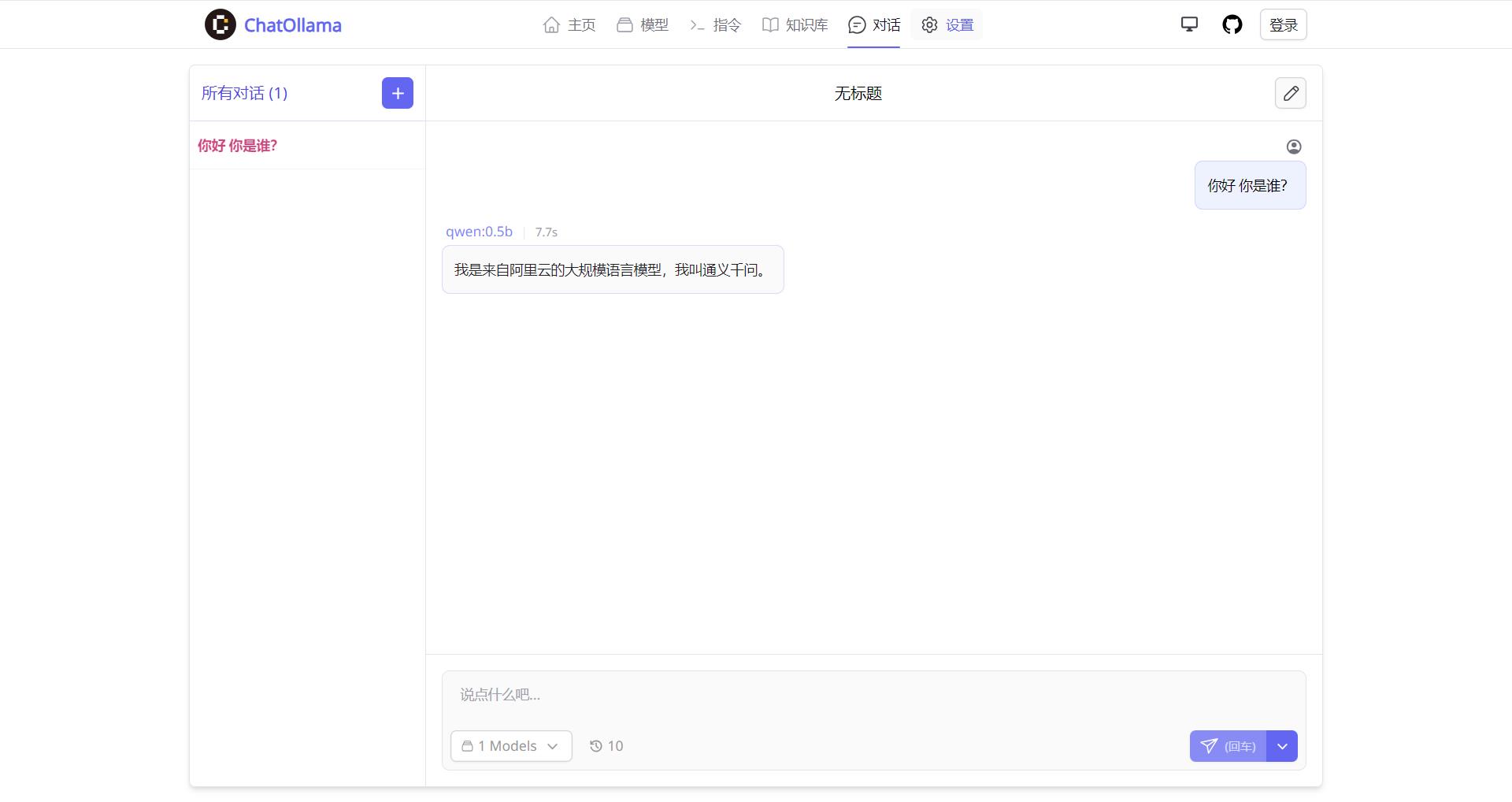This screenshot has height=802, width=1512.
Task: Go to the 主页 home menu item
Action: pos(569,25)
